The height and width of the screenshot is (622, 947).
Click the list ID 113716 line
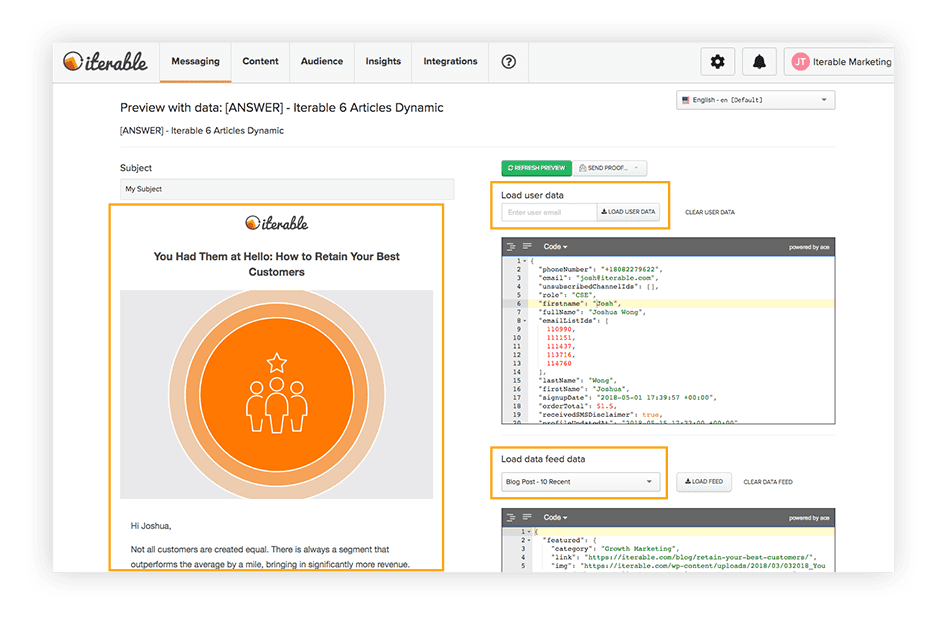(x=560, y=354)
